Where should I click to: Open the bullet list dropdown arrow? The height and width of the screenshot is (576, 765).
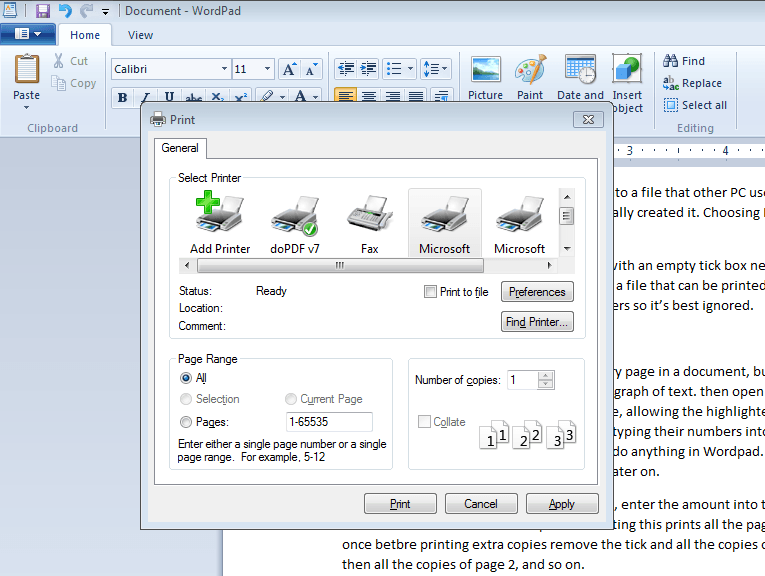click(x=410, y=69)
